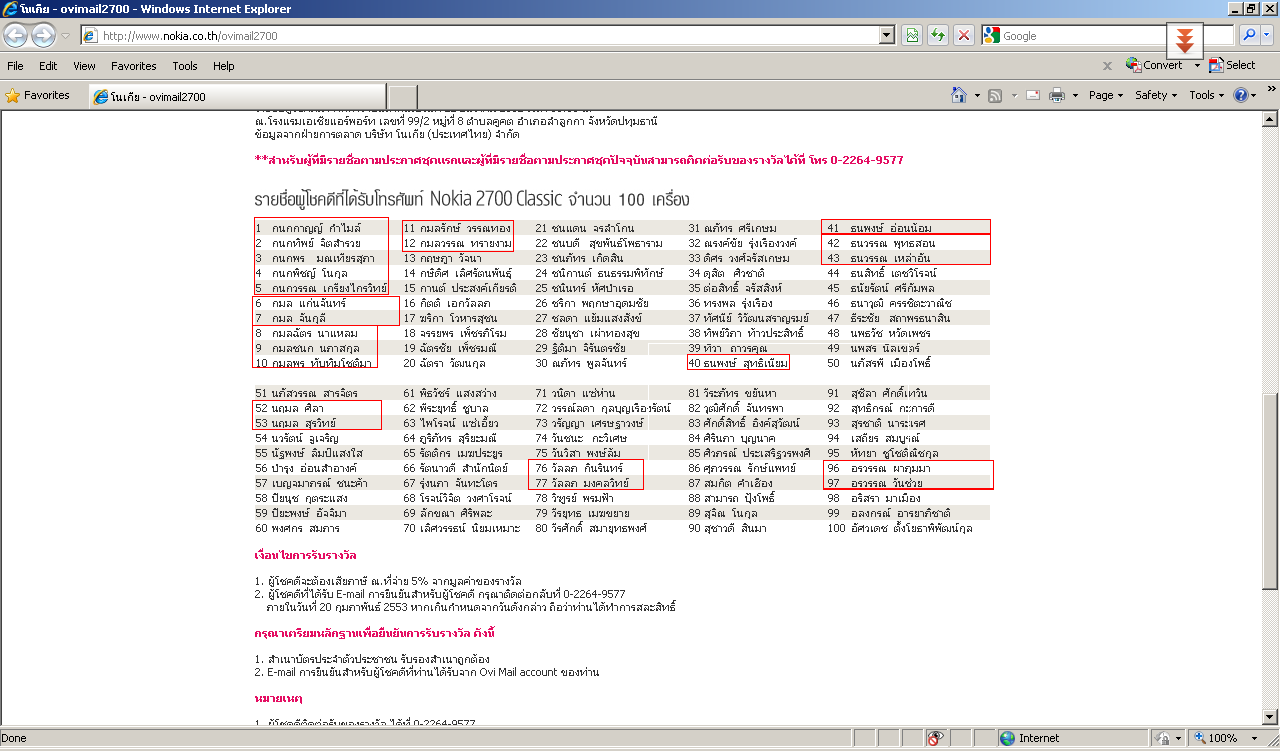Image resolution: width=1280 pixels, height=751 pixels.
Task: Expand the Print options dropdown arrow
Action: 1076,96
